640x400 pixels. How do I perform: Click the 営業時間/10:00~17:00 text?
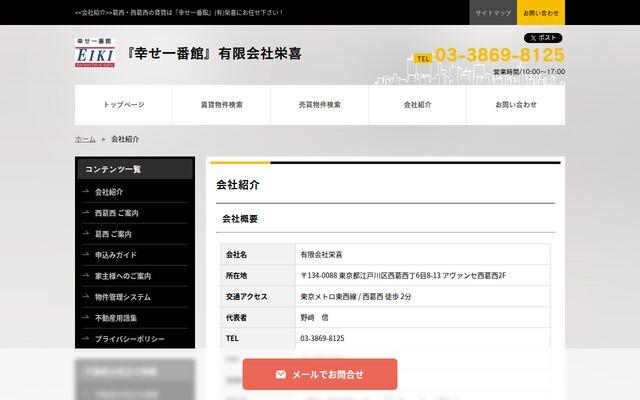(529, 72)
